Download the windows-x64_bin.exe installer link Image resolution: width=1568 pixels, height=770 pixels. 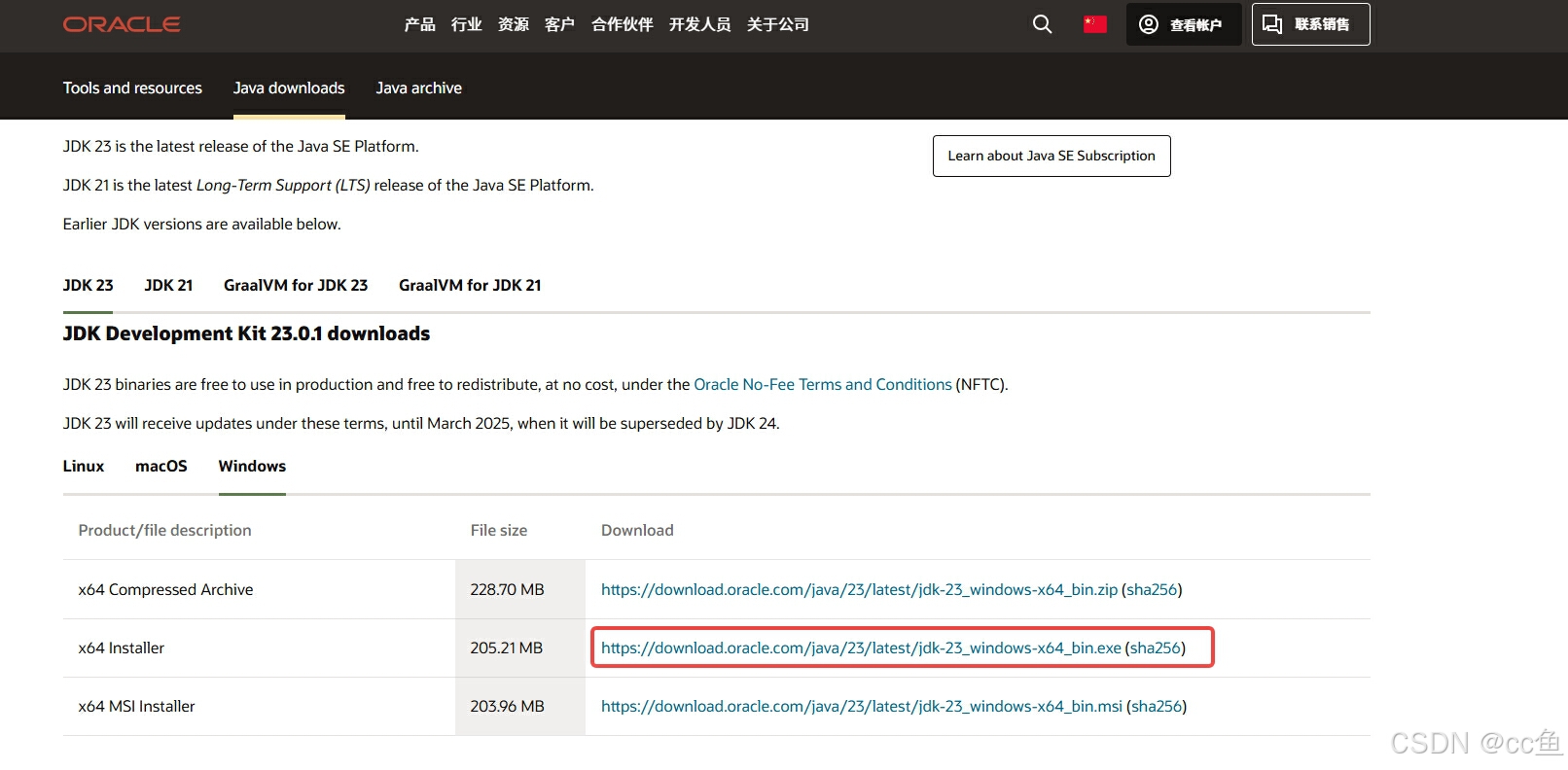(861, 647)
